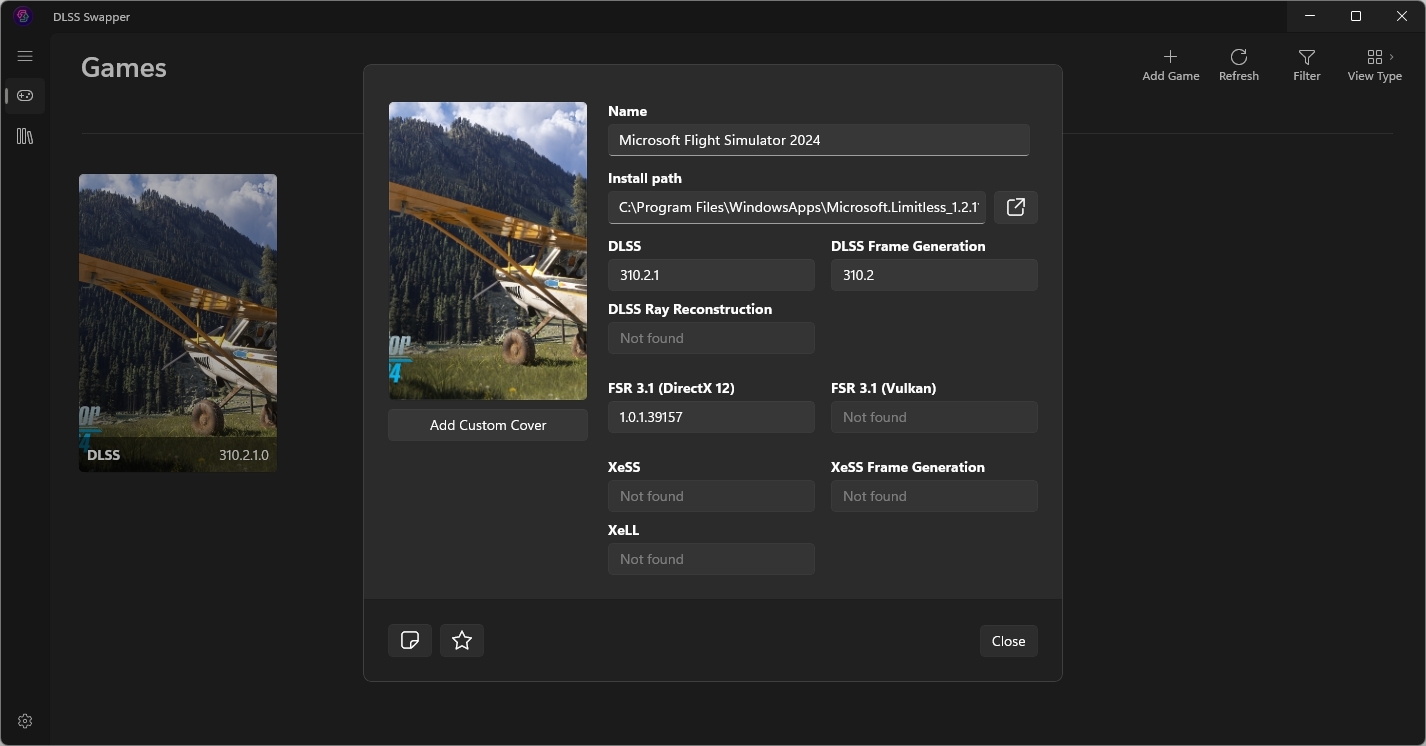Screen dimensions: 1426x746
Task: Click the Install path field
Action: click(x=797, y=207)
